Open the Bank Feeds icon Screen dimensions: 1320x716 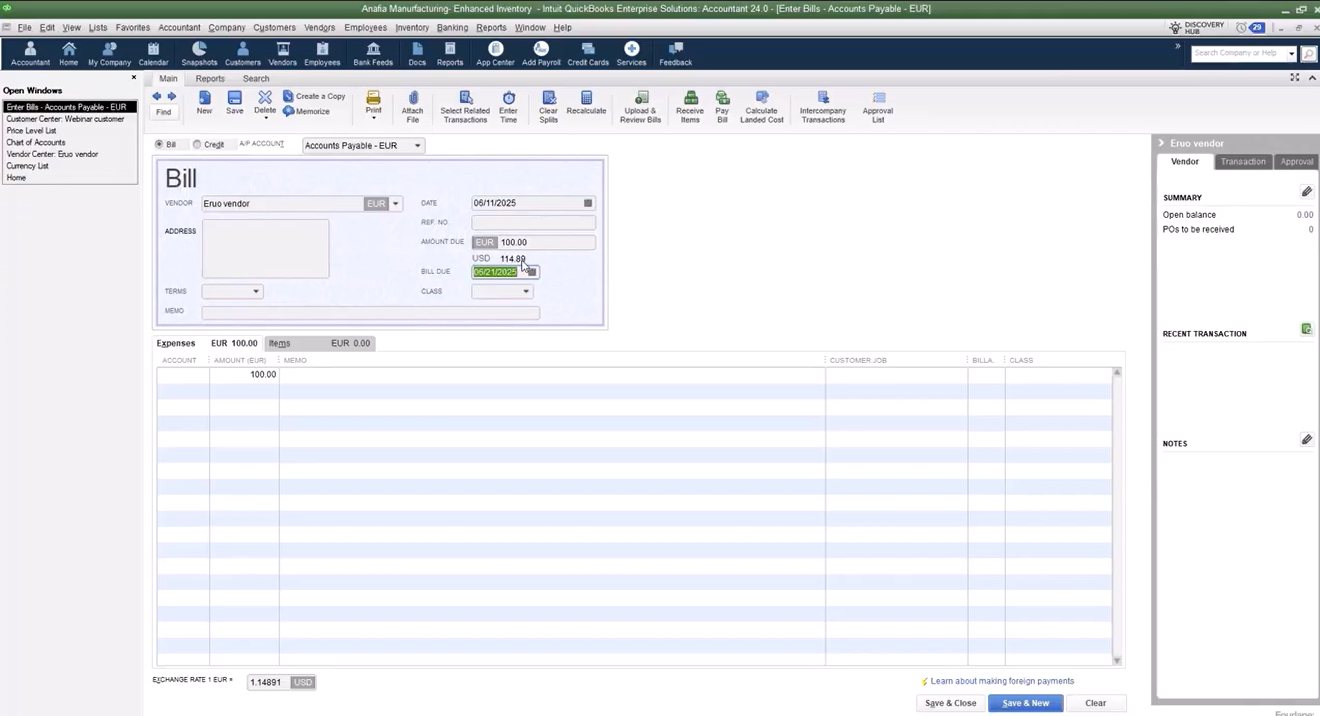point(373,49)
